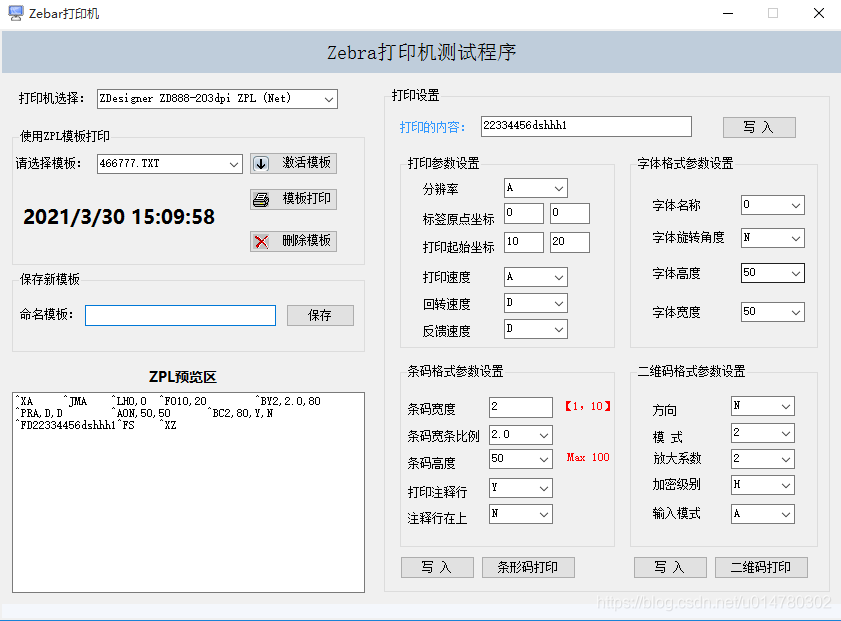Viewport: 841px width, 621px height.
Task: Close the Zebar打印机 window
Action: pyautogui.click(x=818, y=13)
